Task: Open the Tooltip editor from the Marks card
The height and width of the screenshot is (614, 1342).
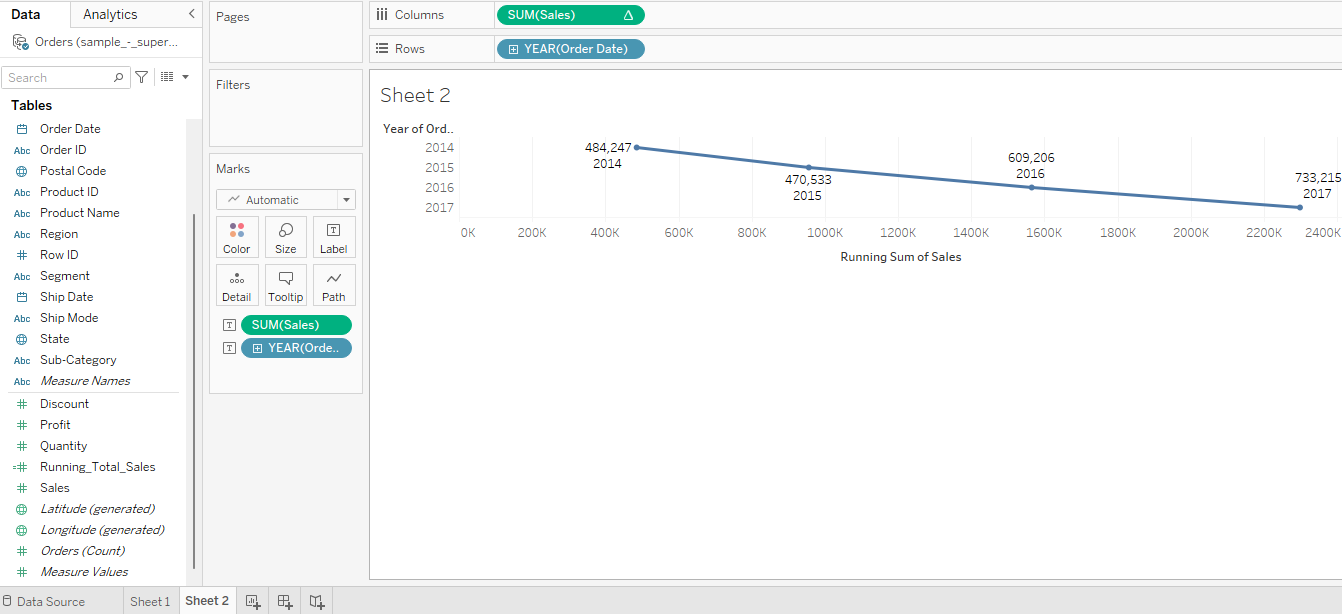Action: [285, 285]
